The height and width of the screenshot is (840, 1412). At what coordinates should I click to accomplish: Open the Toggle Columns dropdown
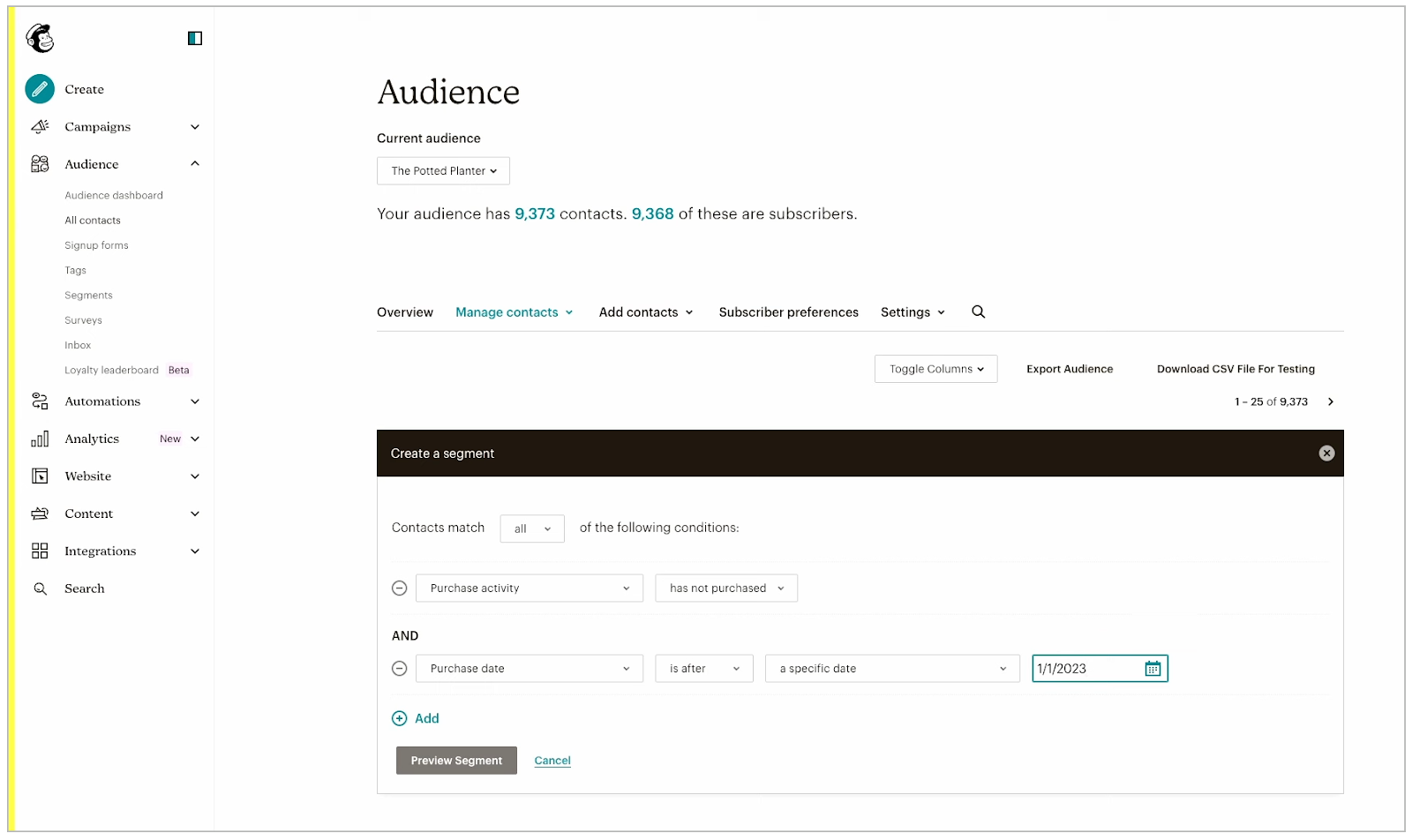pos(935,368)
